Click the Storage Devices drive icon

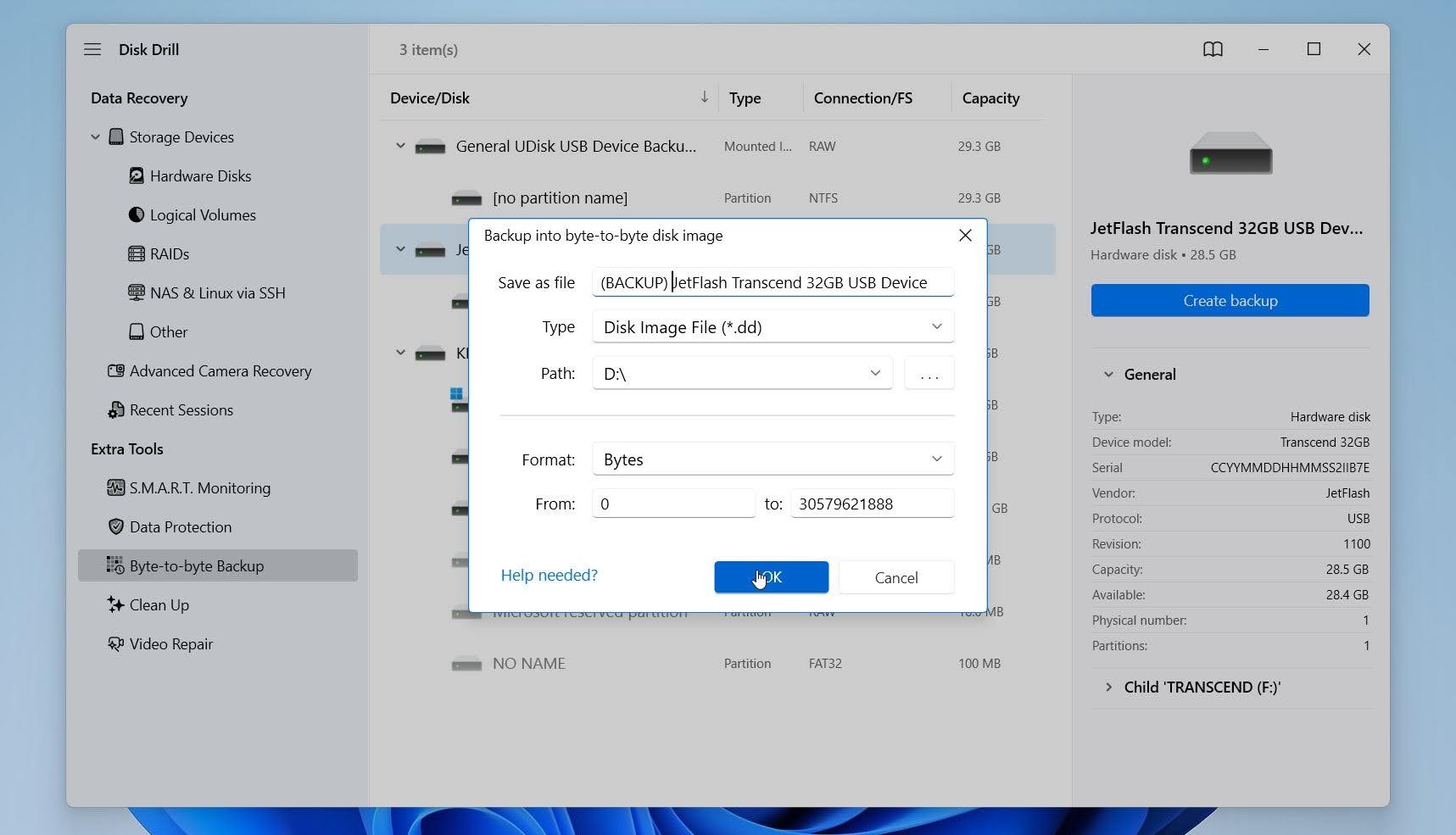coord(116,137)
